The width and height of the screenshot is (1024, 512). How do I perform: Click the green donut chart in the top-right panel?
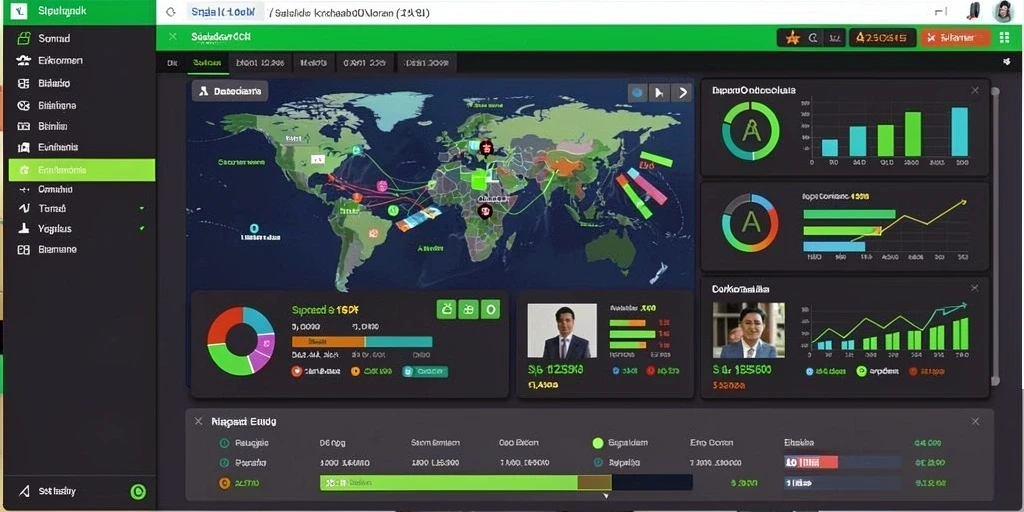click(x=750, y=131)
